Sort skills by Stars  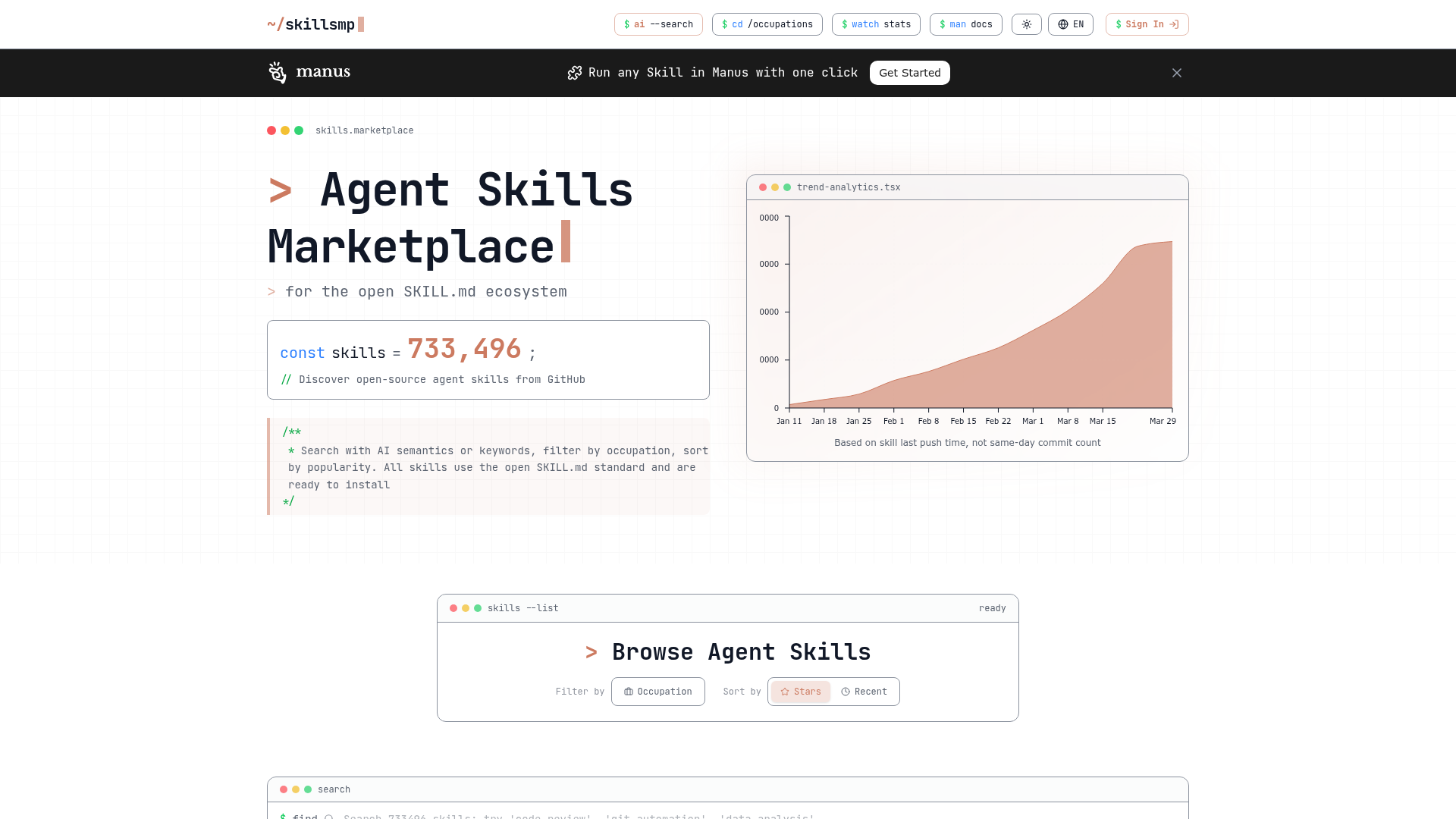pyautogui.click(x=800, y=692)
